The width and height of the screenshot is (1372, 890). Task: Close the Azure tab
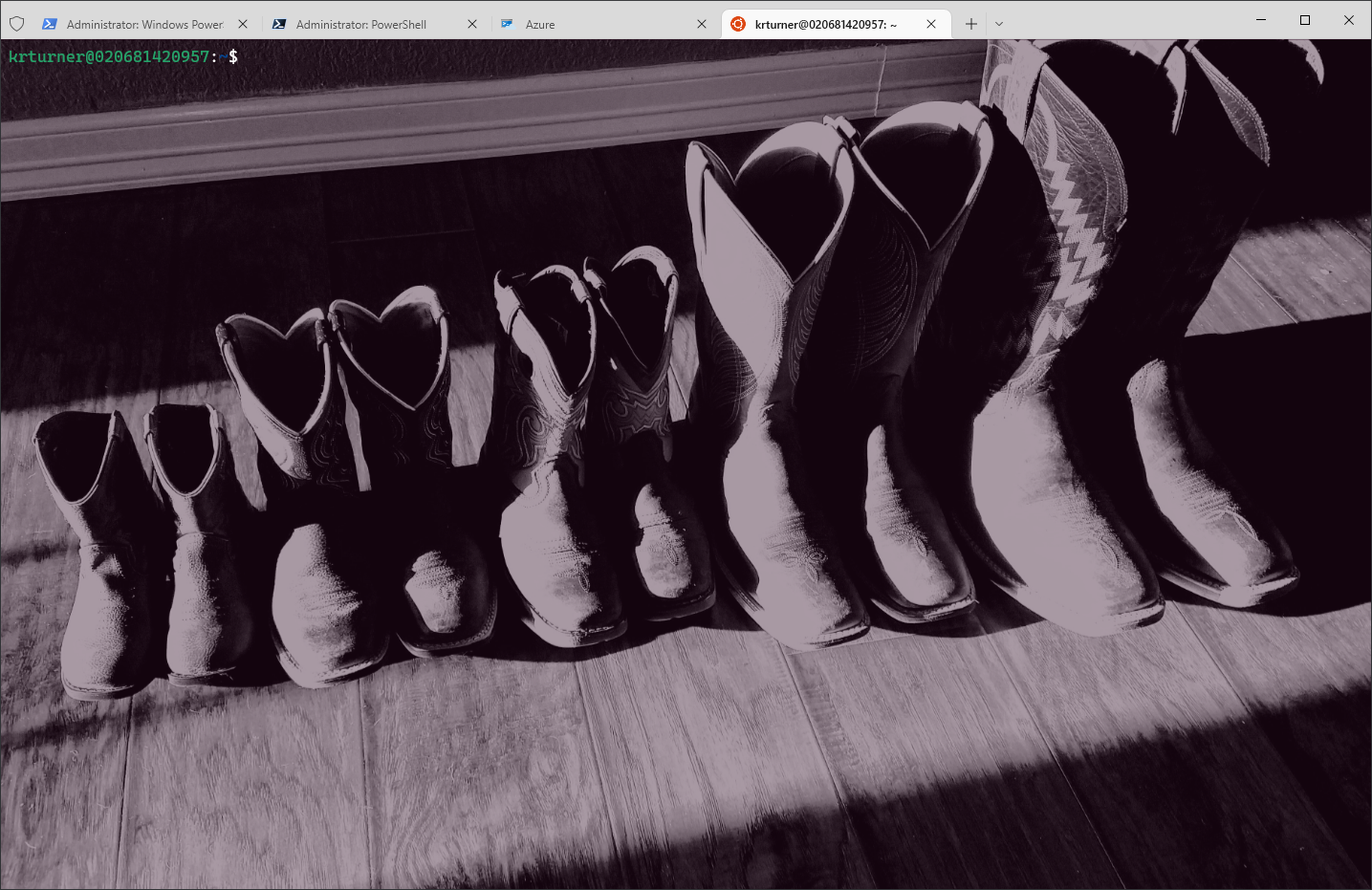coord(702,24)
